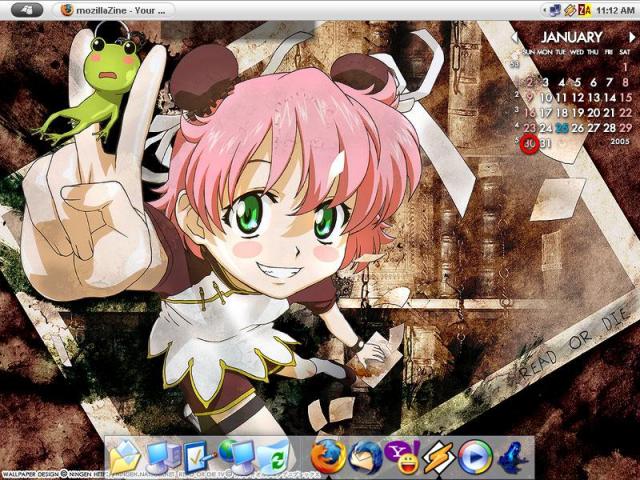Select January 1 on calendar
The image size is (640, 480).
coord(625,67)
